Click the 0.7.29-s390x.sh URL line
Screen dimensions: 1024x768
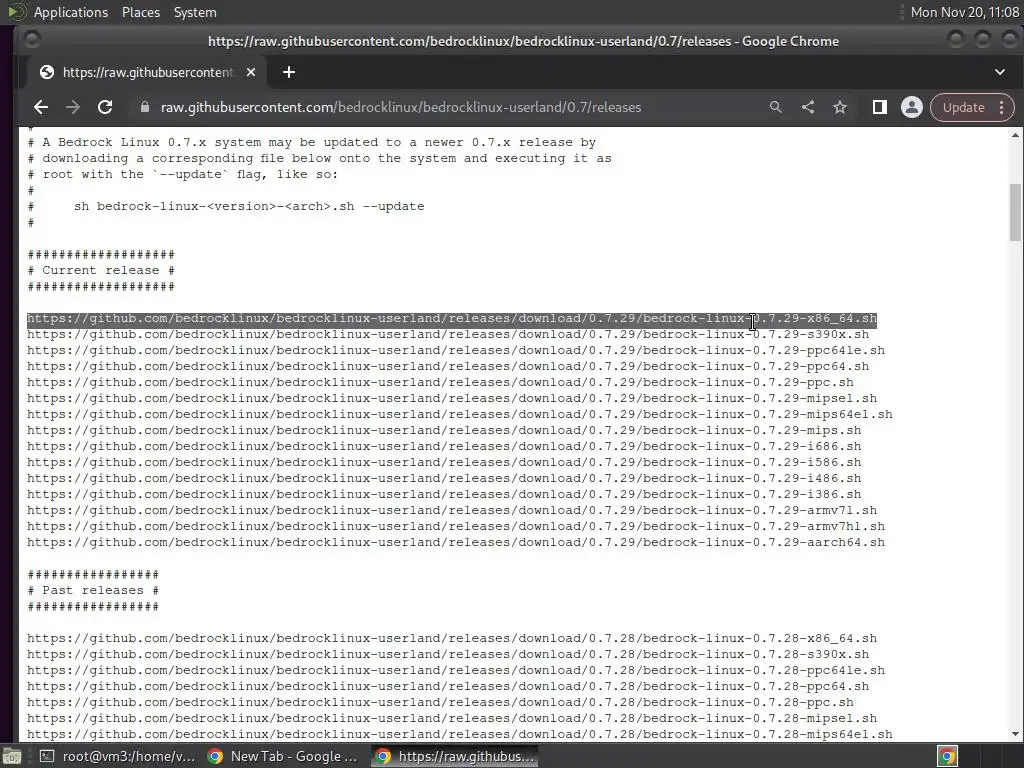click(448, 334)
